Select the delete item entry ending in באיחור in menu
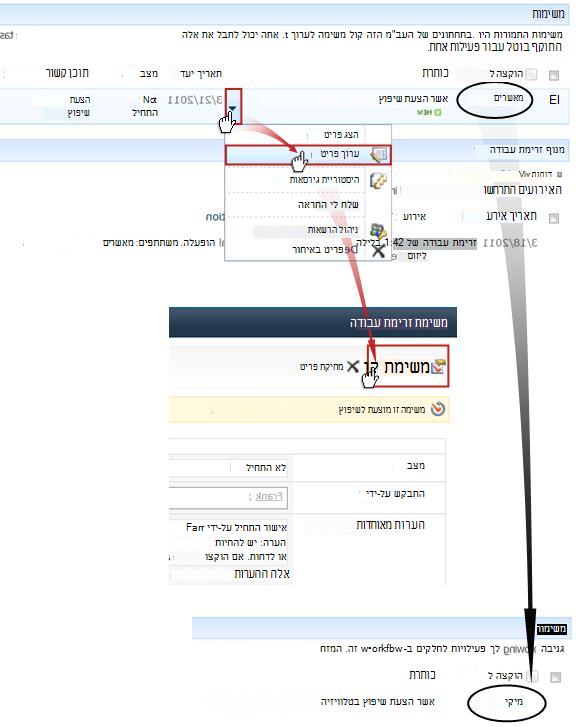This screenshot has width=576, height=727. [x=325, y=249]
